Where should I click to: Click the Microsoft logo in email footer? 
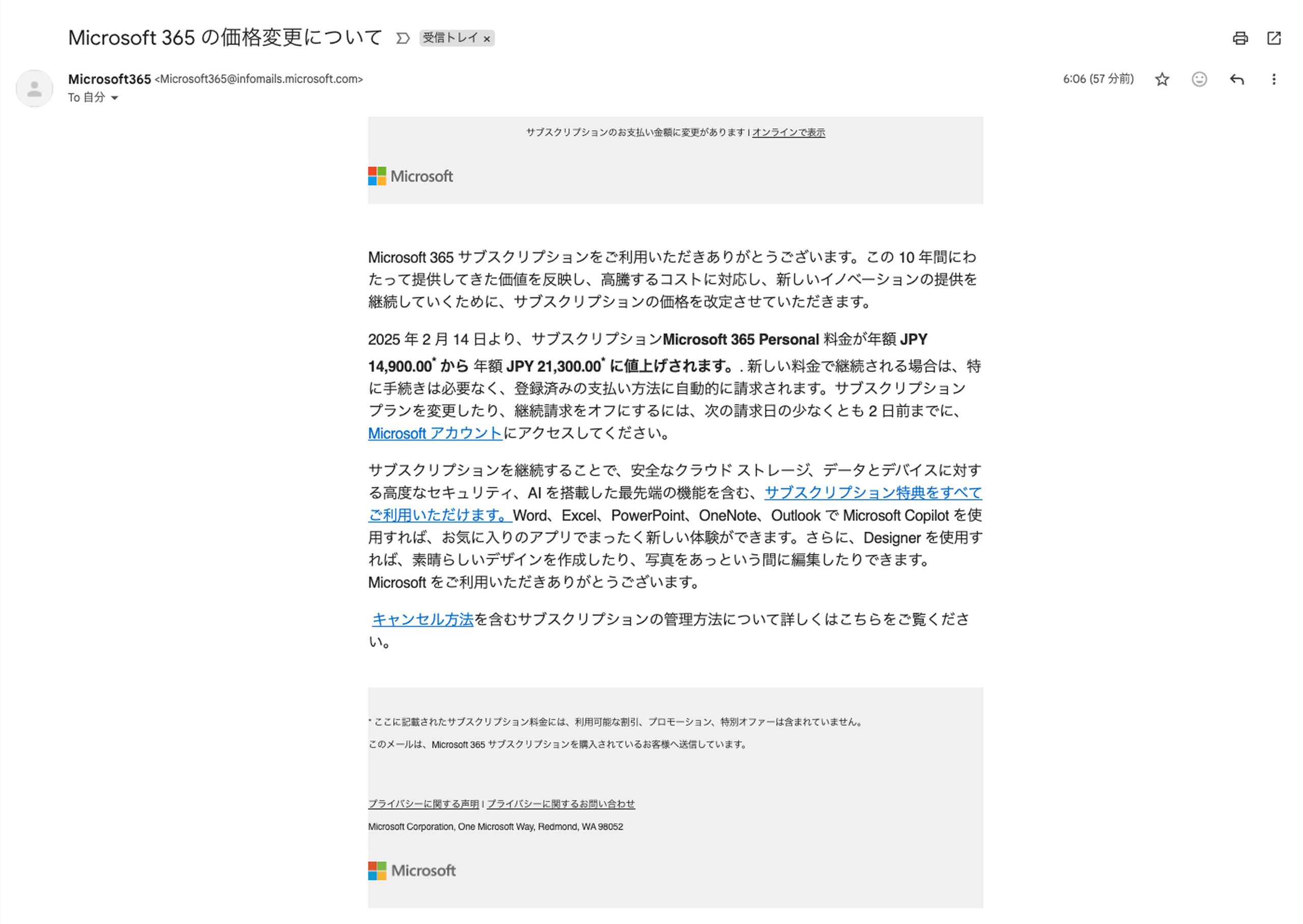tap(411, 871)
